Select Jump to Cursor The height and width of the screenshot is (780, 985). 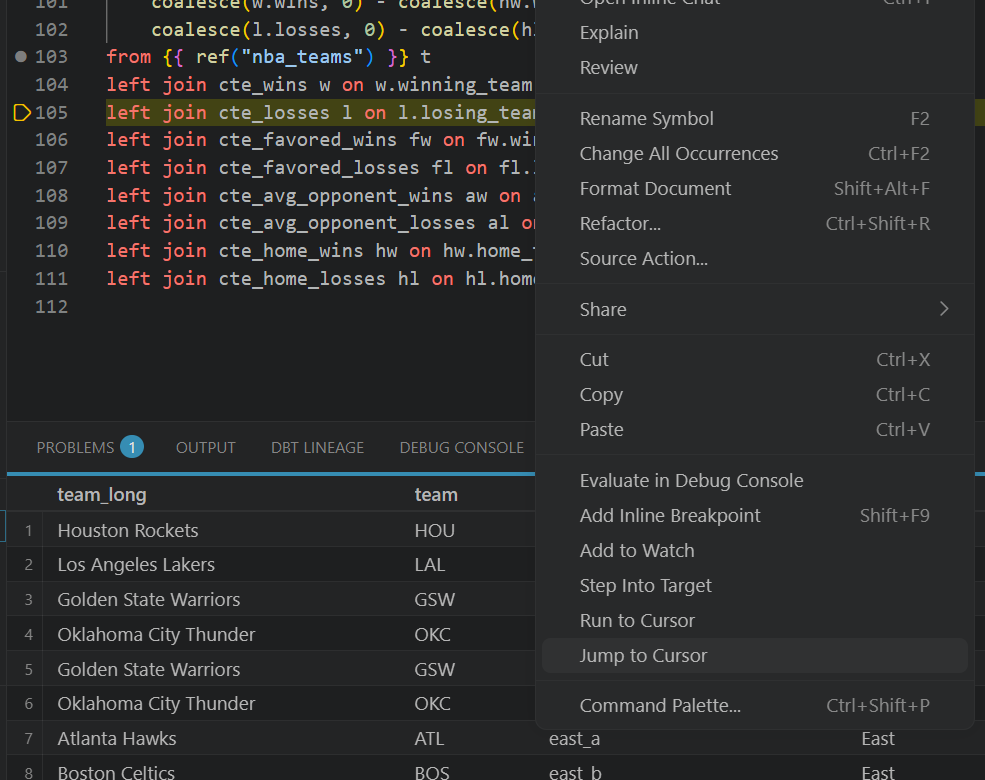[x=754, y=656]
